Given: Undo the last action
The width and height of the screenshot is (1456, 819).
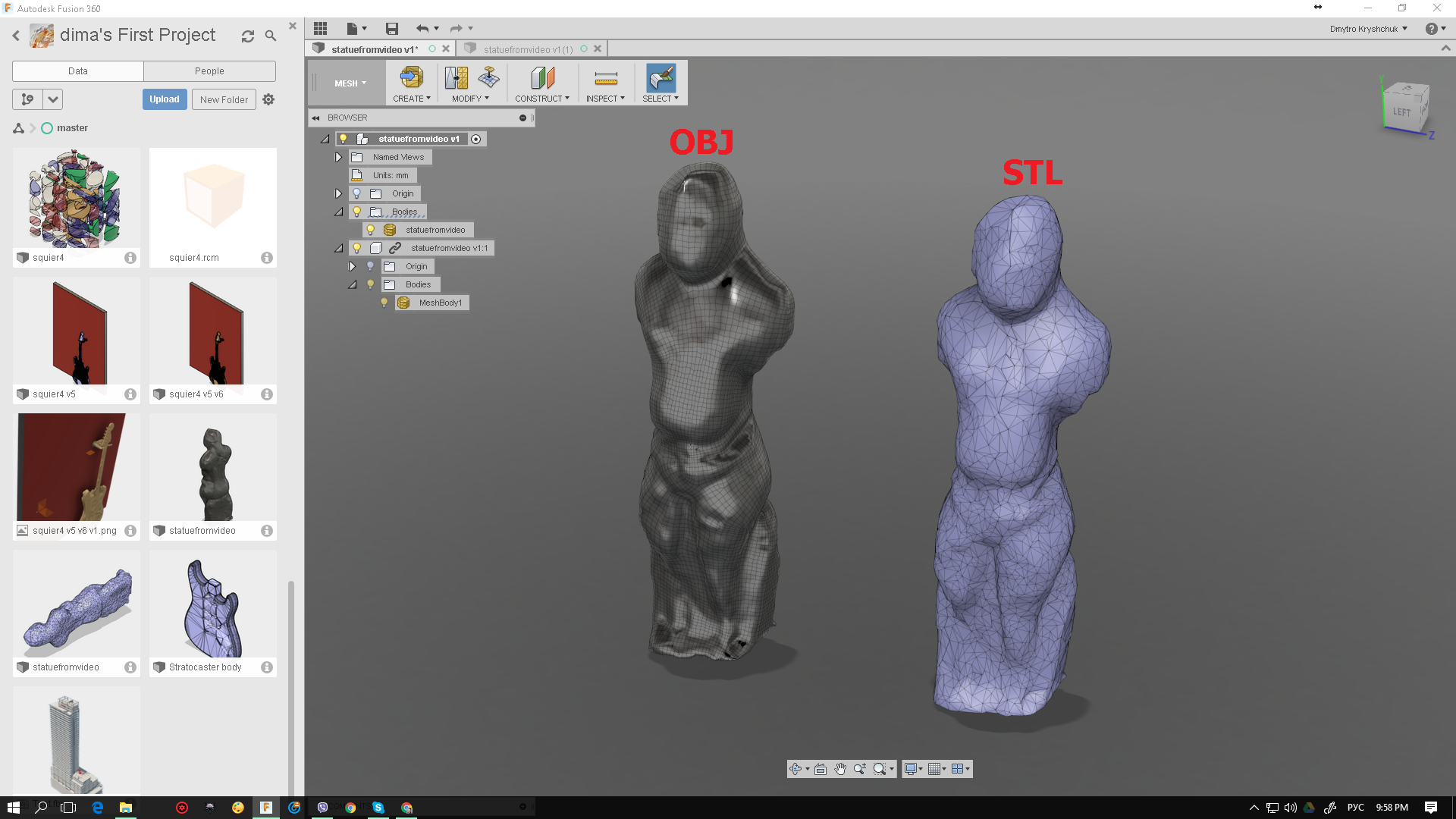Looking at the screenshot, I should (422, 29).
